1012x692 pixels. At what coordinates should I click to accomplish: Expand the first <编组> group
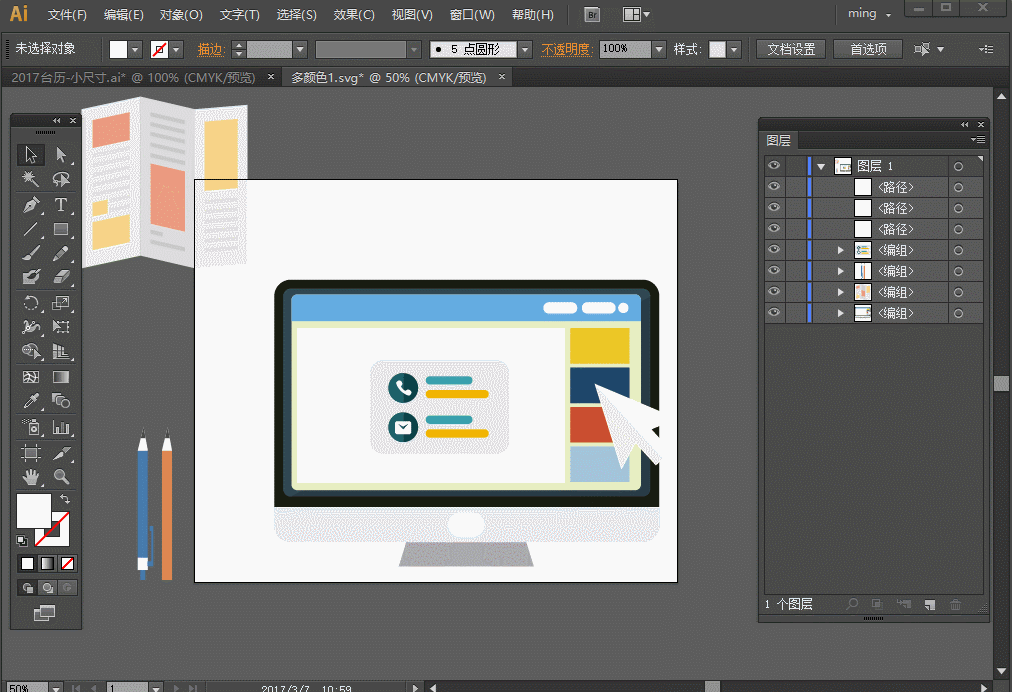[840, 250]
